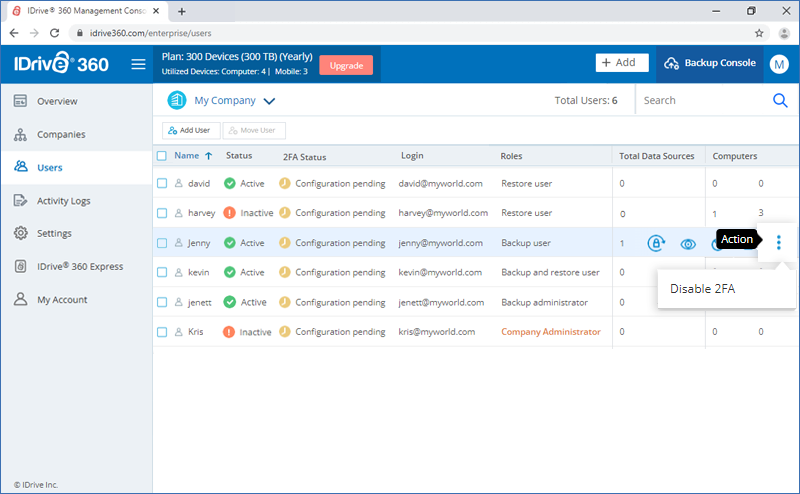Click the Companies hierarchy icon in sidebar
The image size is (800, 494).
[x=20, y=134]
